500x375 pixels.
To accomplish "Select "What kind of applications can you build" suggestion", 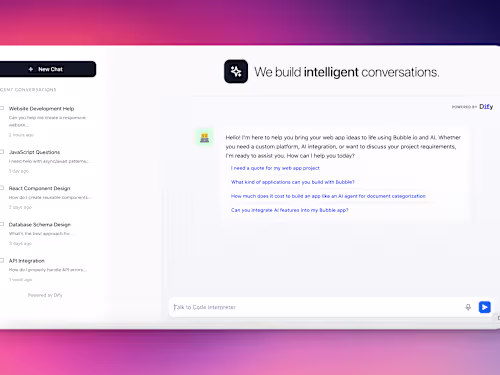I will (x=293, y=182).
